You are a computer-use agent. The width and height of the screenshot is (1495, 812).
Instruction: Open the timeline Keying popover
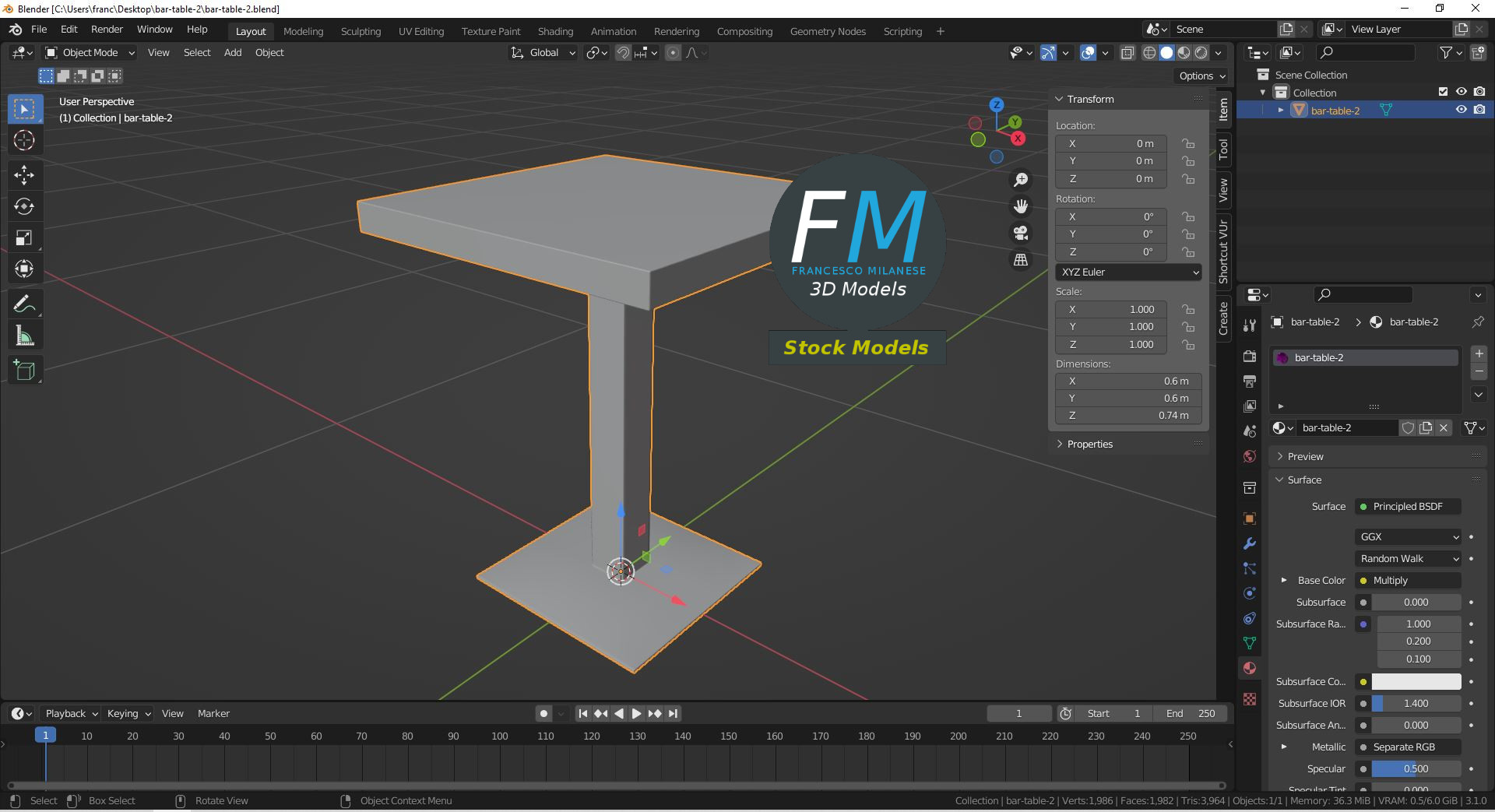click(128, 714)
